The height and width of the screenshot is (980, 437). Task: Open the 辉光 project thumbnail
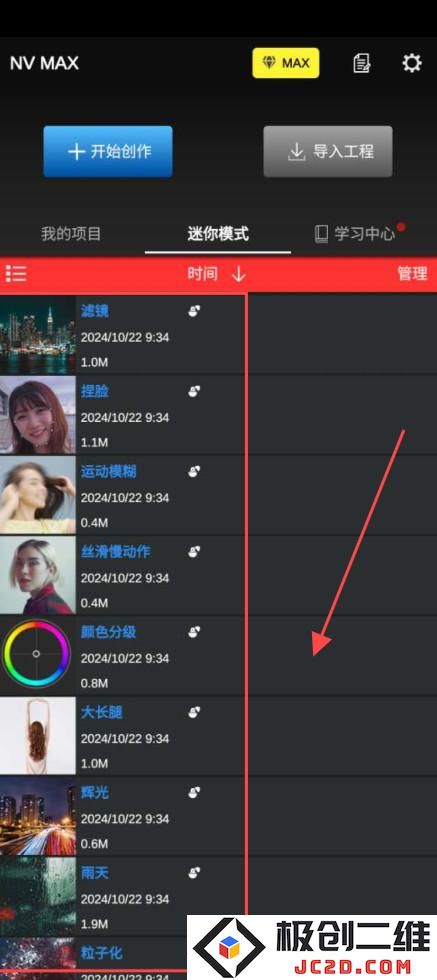click(x=38, y=816)
